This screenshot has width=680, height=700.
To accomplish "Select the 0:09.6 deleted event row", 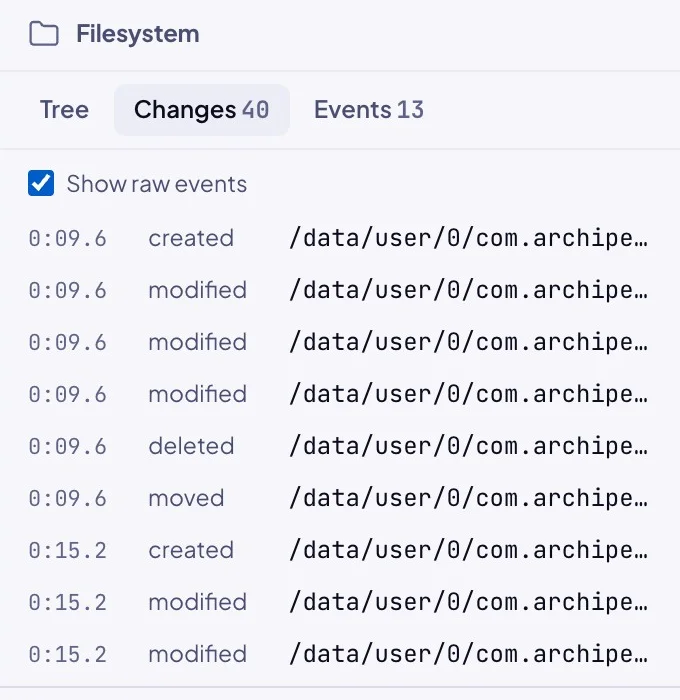I will coord(338,446).
